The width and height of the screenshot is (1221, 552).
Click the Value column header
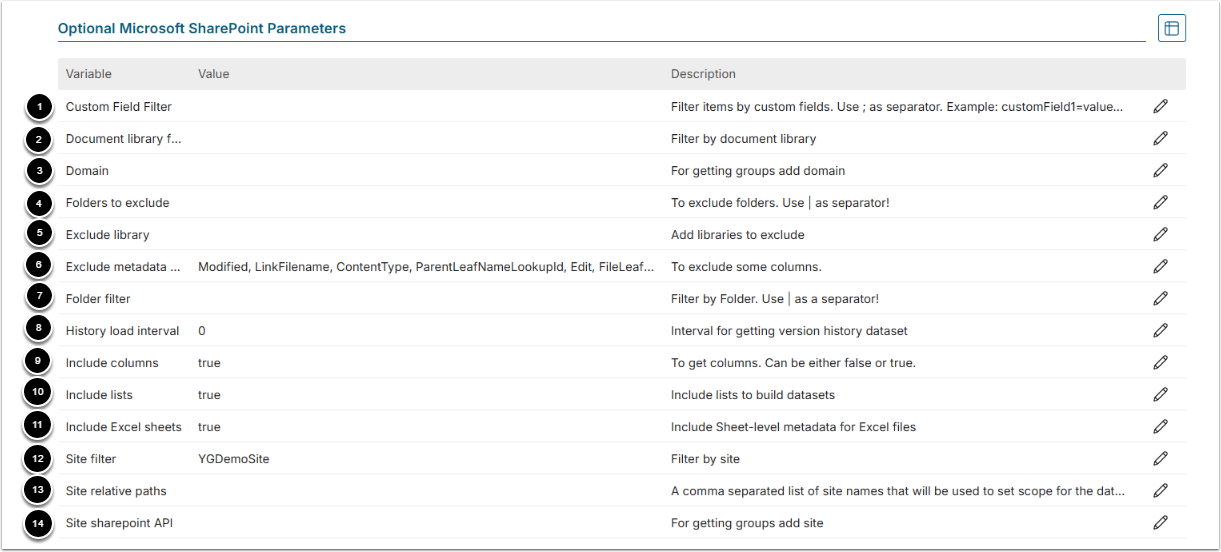(x=214, y=74)
